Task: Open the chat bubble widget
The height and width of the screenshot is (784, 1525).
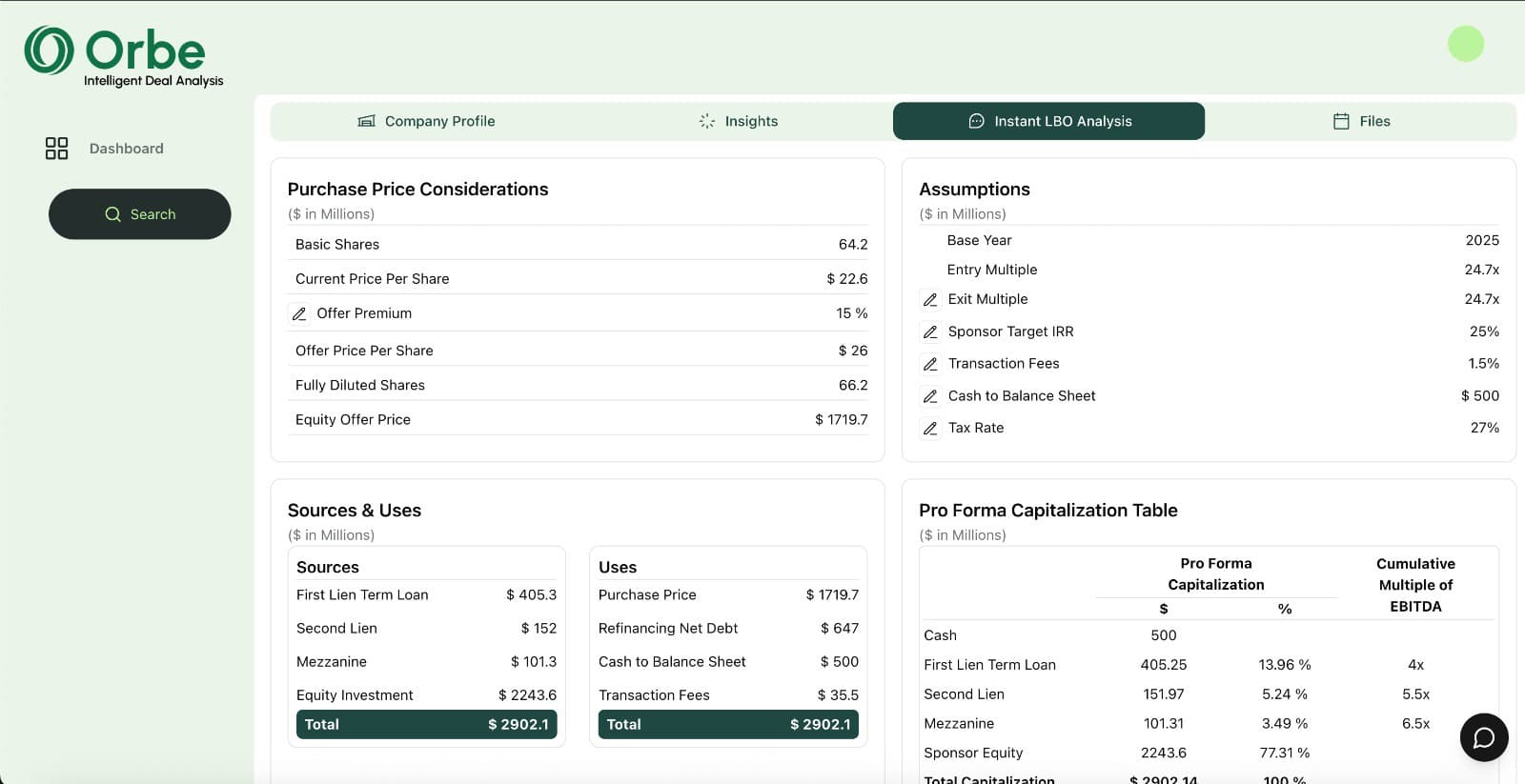Action: click(1483, 737)
